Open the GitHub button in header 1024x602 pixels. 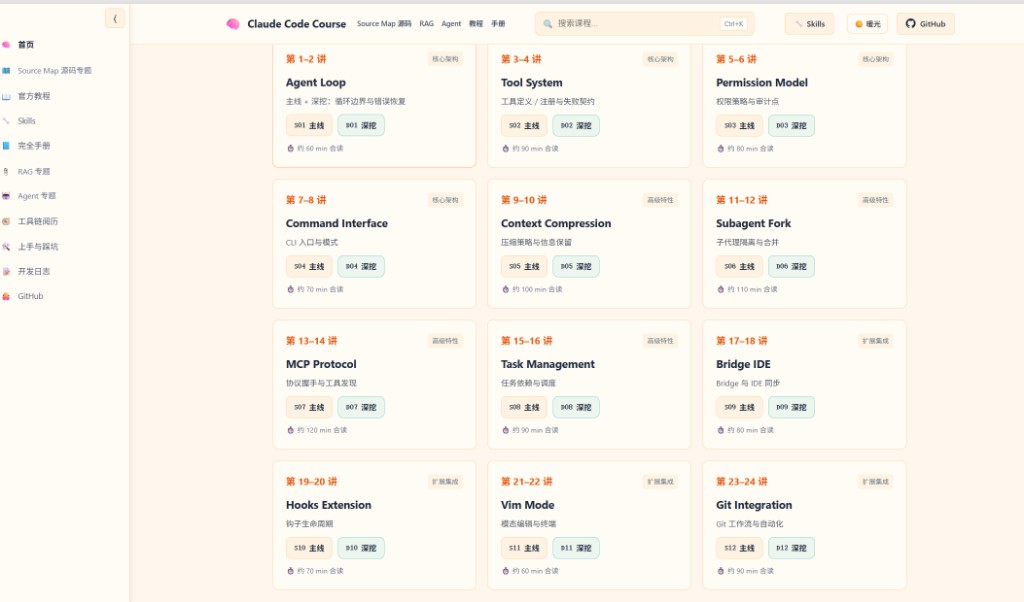(925, 24)
